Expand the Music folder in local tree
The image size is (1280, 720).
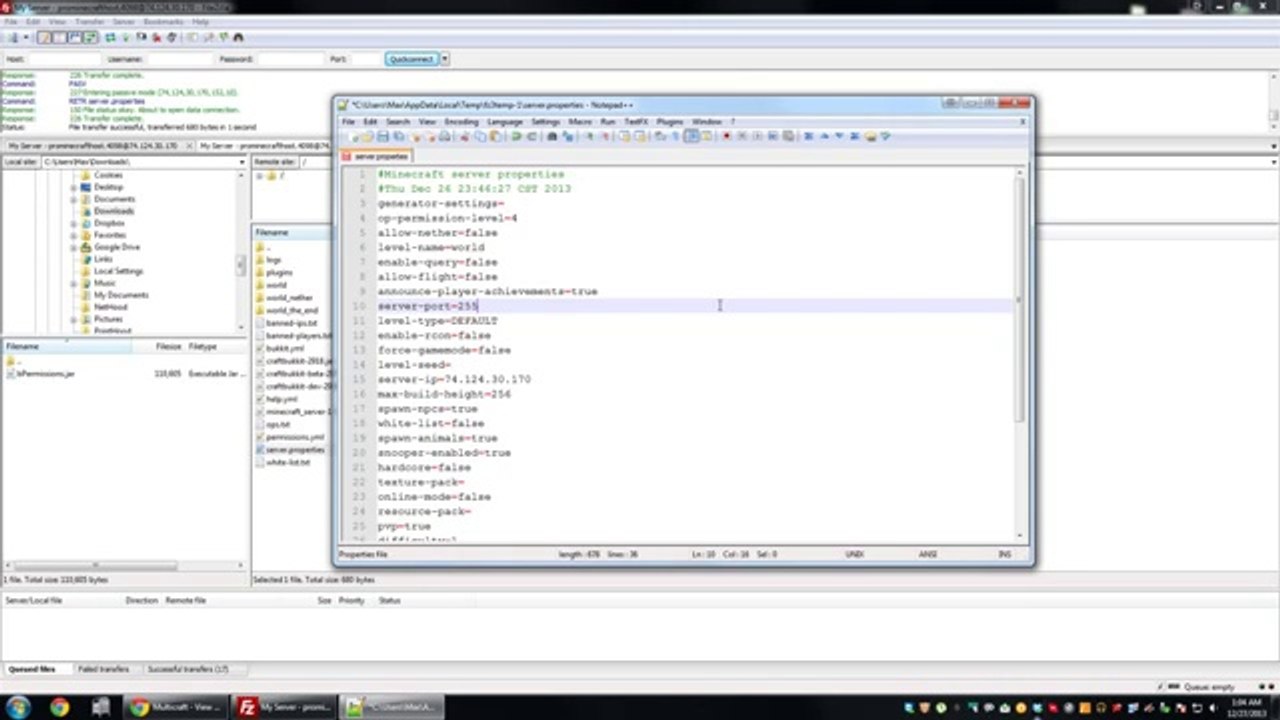pos(74,283)
